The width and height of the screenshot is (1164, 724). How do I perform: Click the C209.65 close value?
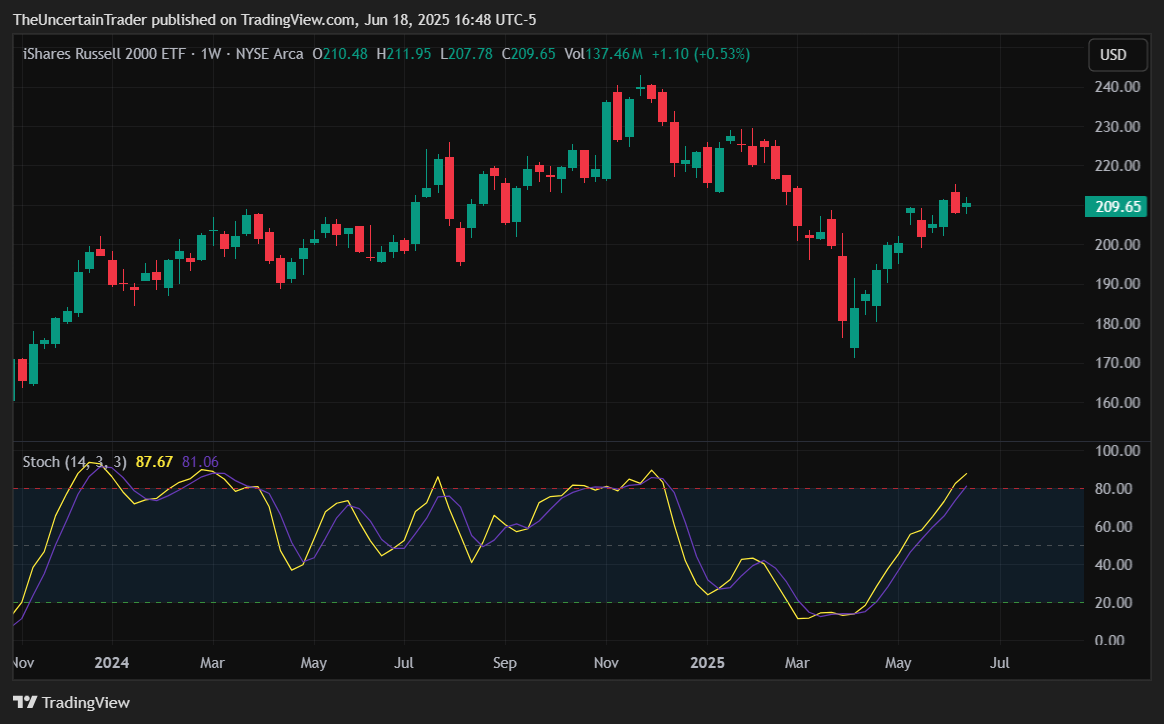click(529, 54)
